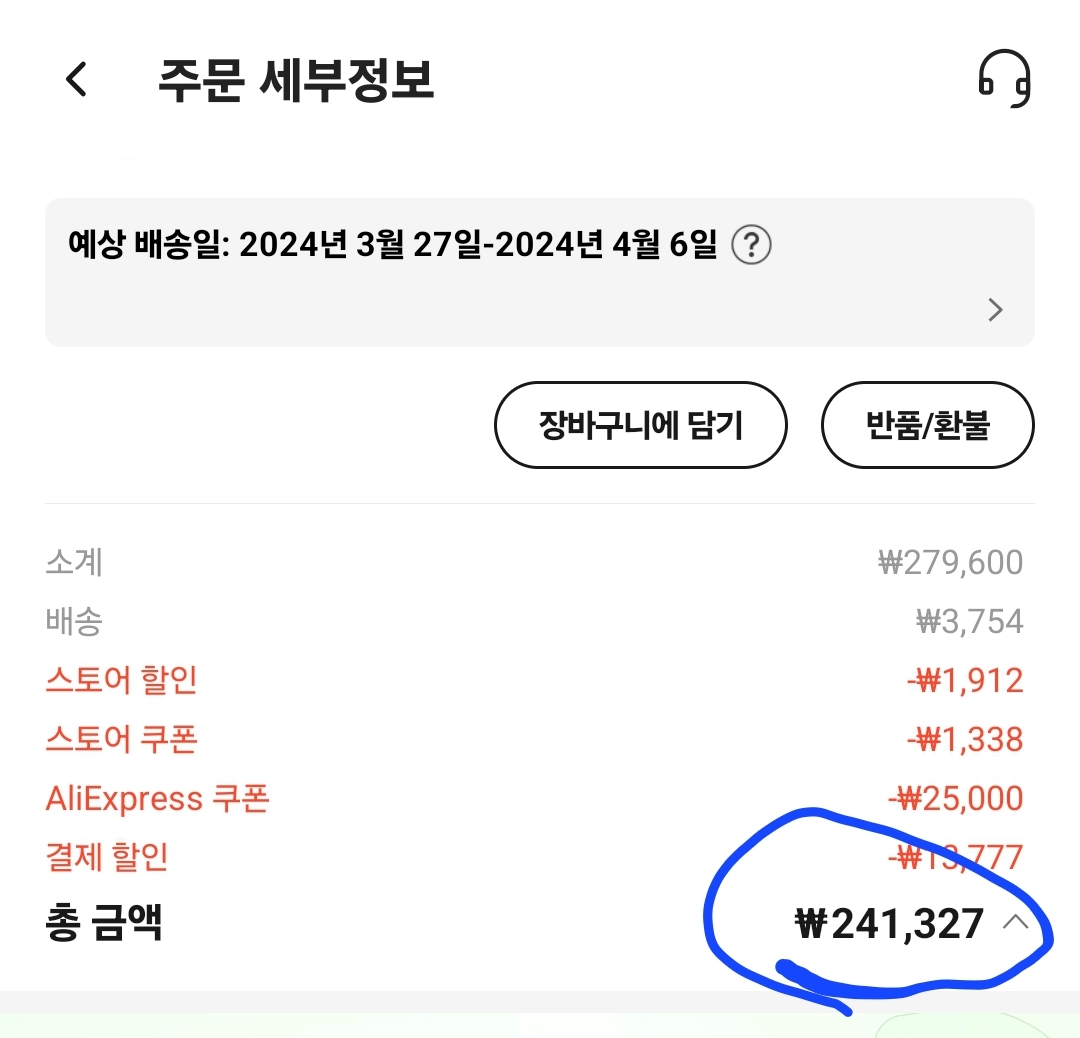Click total amount ₩241,327
1080x1038 pixels.
888,923
